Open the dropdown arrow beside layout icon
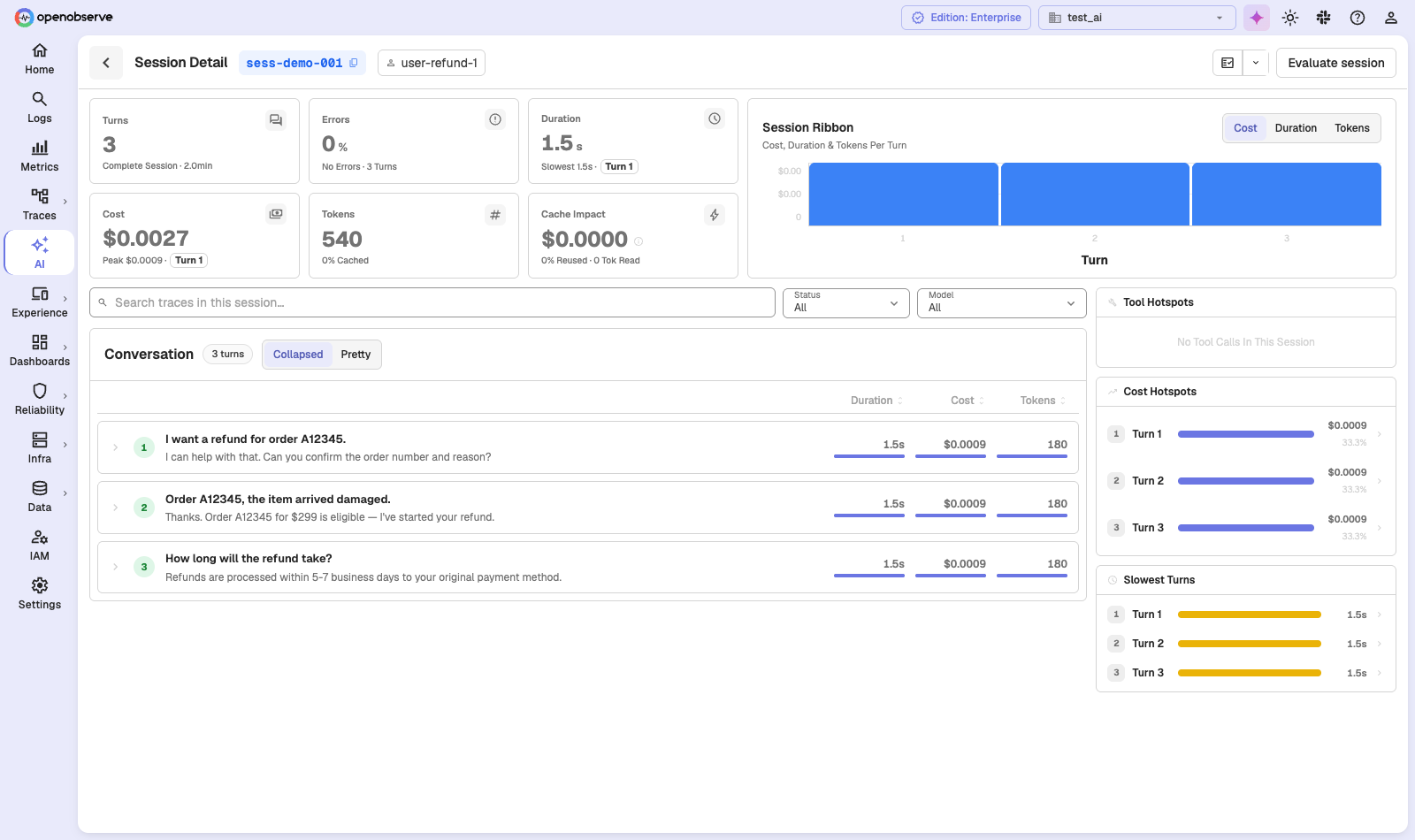Viewport: 1415px width, 840px height. coord(1256,63)
